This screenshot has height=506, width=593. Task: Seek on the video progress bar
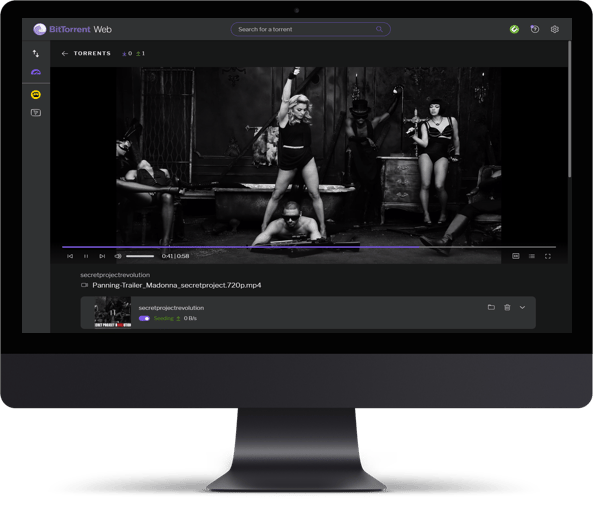tap(309, 247)
